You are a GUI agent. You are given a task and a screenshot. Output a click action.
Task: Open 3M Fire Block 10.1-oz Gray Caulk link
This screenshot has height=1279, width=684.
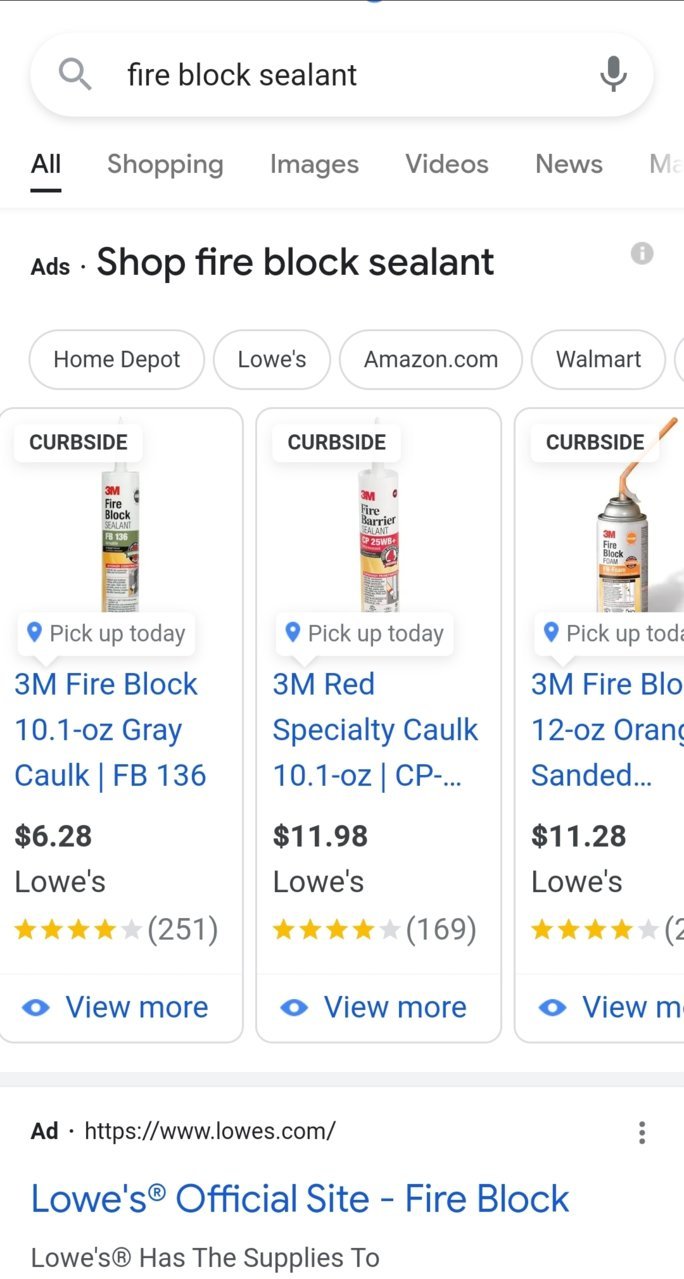110,730
